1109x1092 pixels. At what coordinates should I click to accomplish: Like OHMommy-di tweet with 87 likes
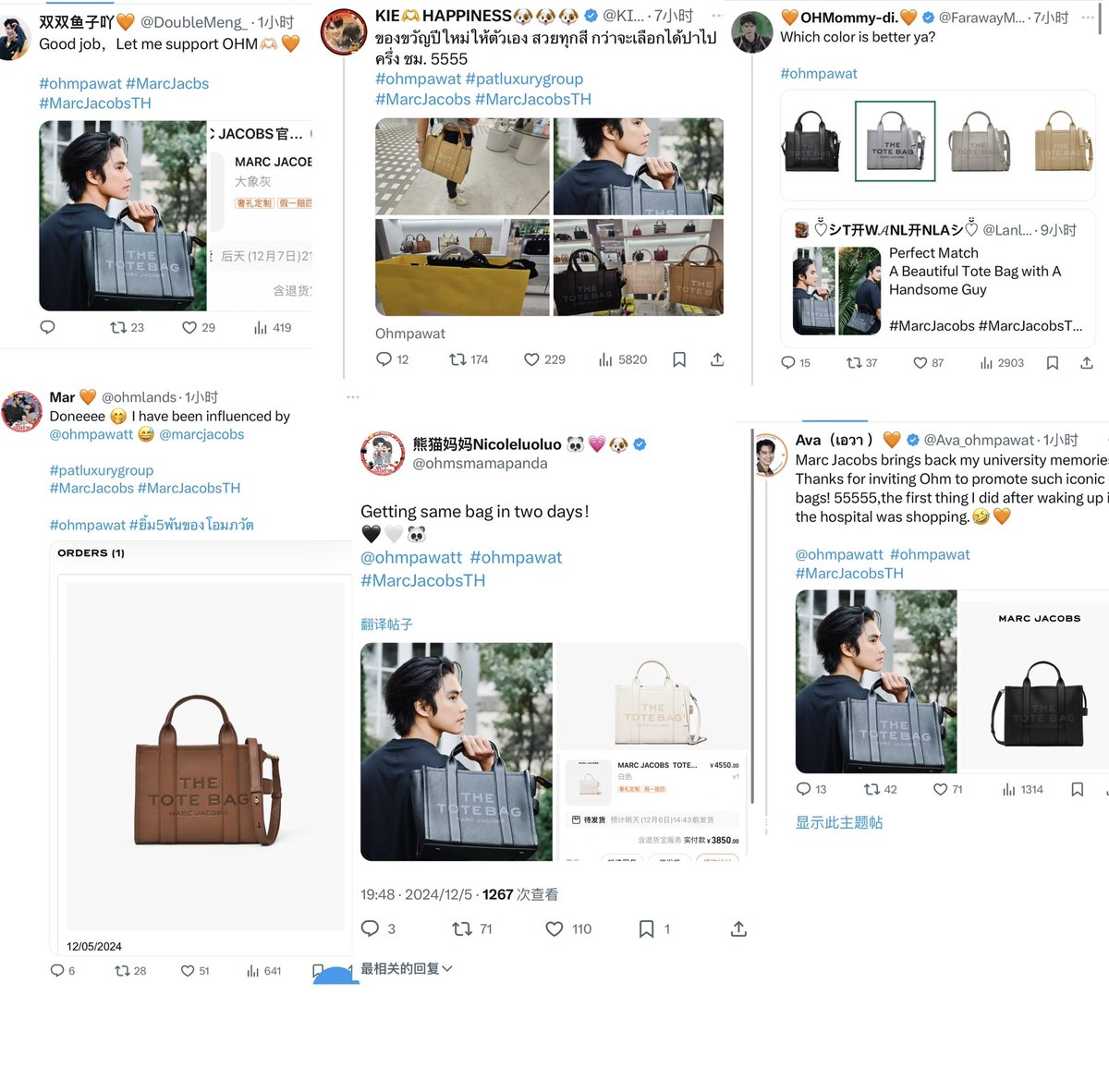[929, 363]
